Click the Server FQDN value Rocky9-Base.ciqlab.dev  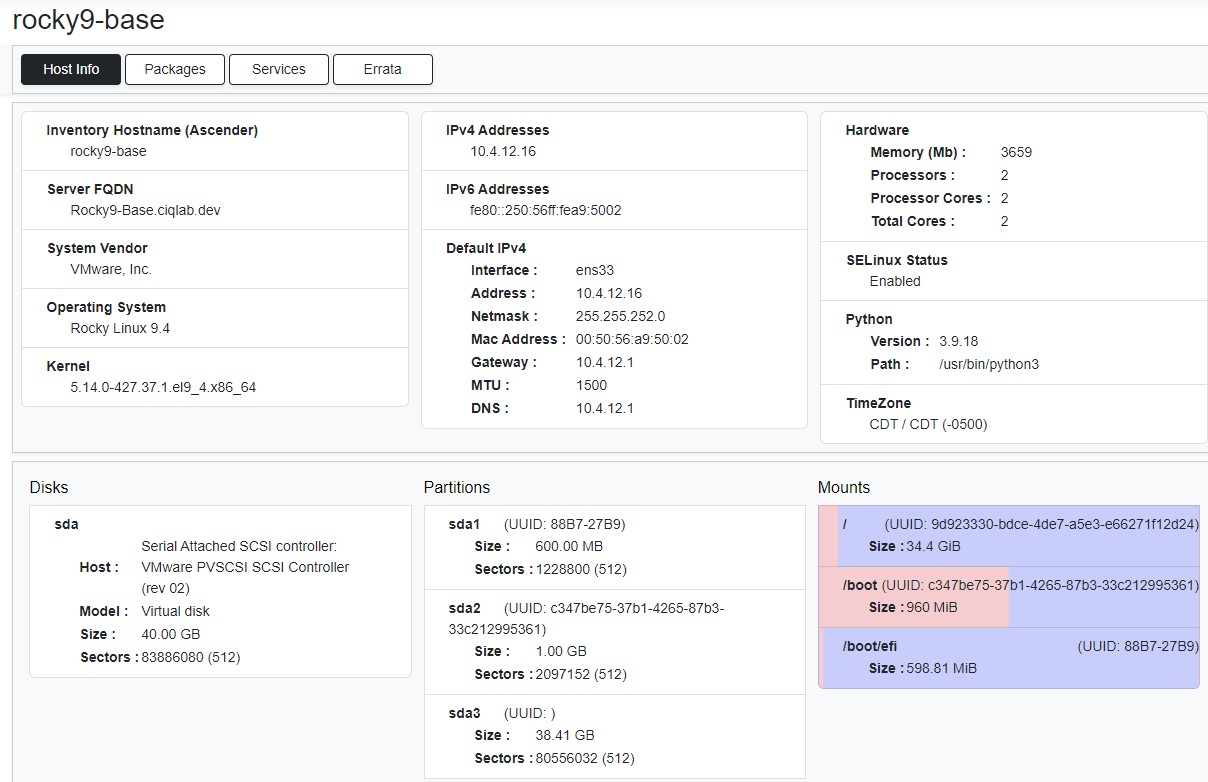pyautogui.click(x=145, y=210)
